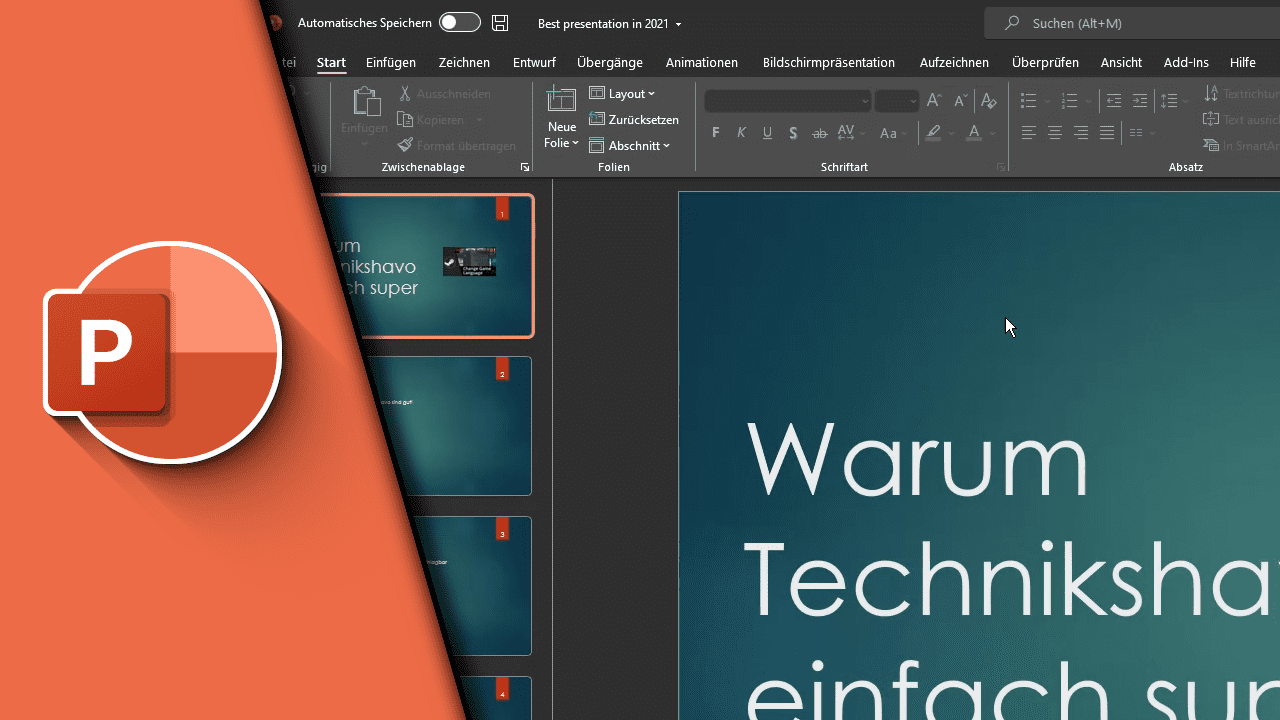Select the Ansicht tab
The height and width of the screenshot is (720, 1280).
click(1121, 62)
